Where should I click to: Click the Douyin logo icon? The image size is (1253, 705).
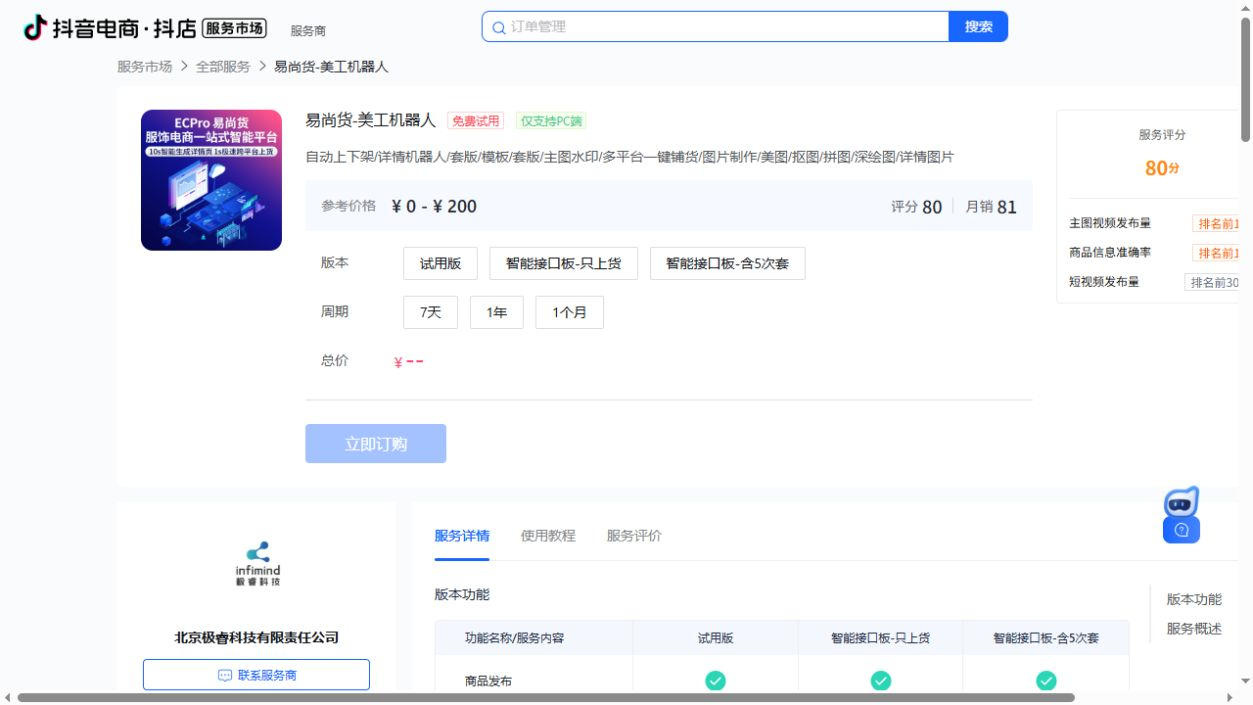pyautogui.click(x=34, y=28)
